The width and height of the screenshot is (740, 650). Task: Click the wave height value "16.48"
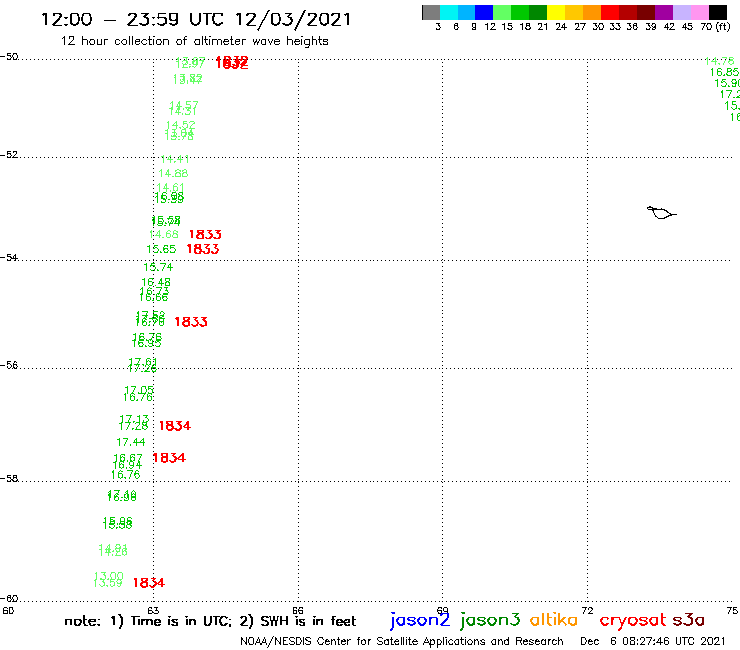point(156,282)
